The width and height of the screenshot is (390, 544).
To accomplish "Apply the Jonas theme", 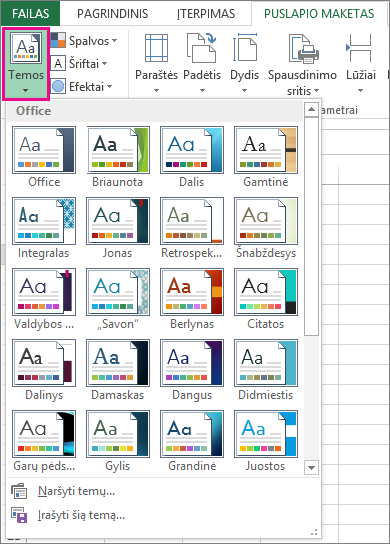I will click(x=118, y=228).
